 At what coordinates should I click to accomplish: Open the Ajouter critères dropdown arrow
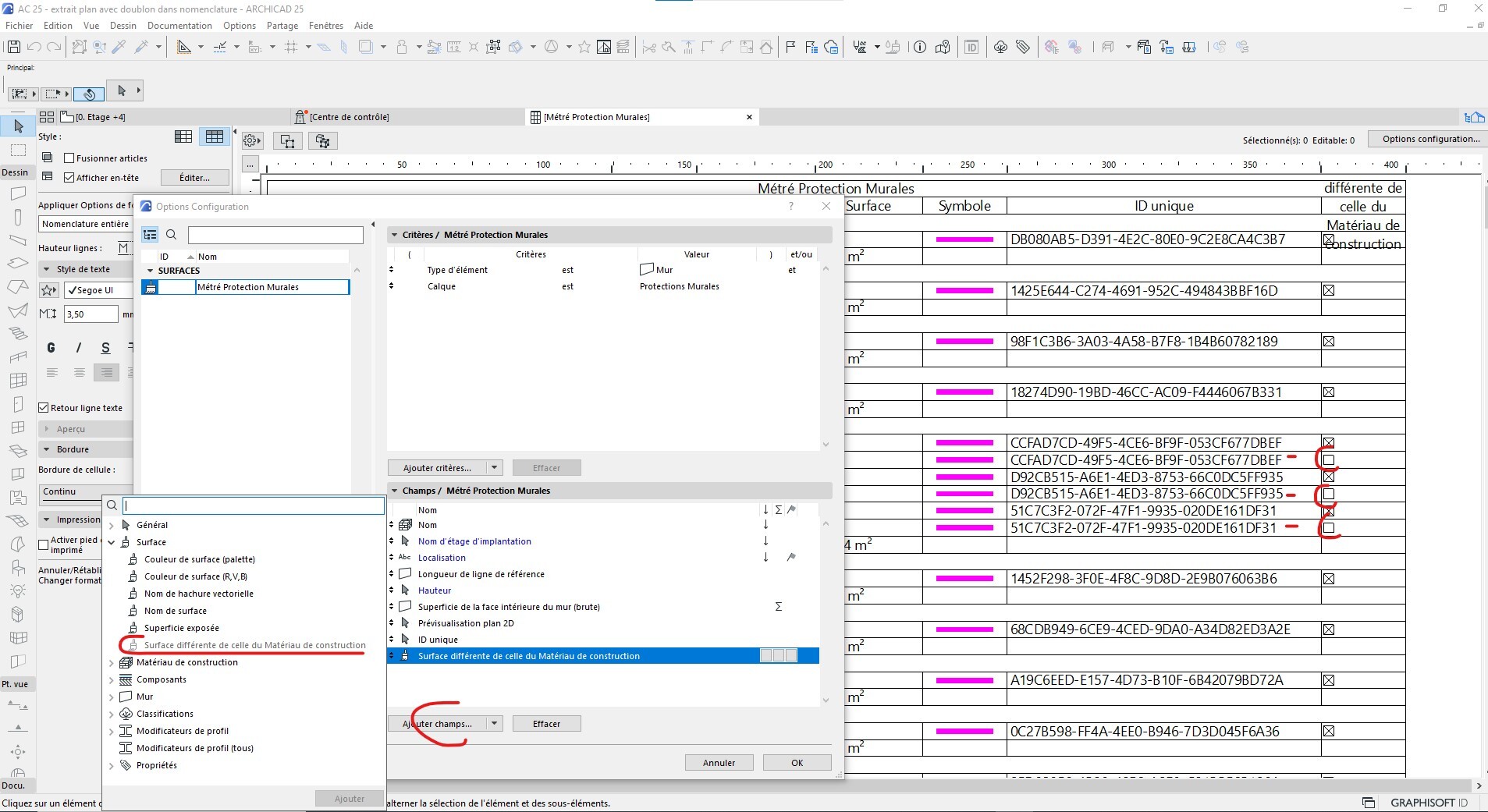coord(494,468)
